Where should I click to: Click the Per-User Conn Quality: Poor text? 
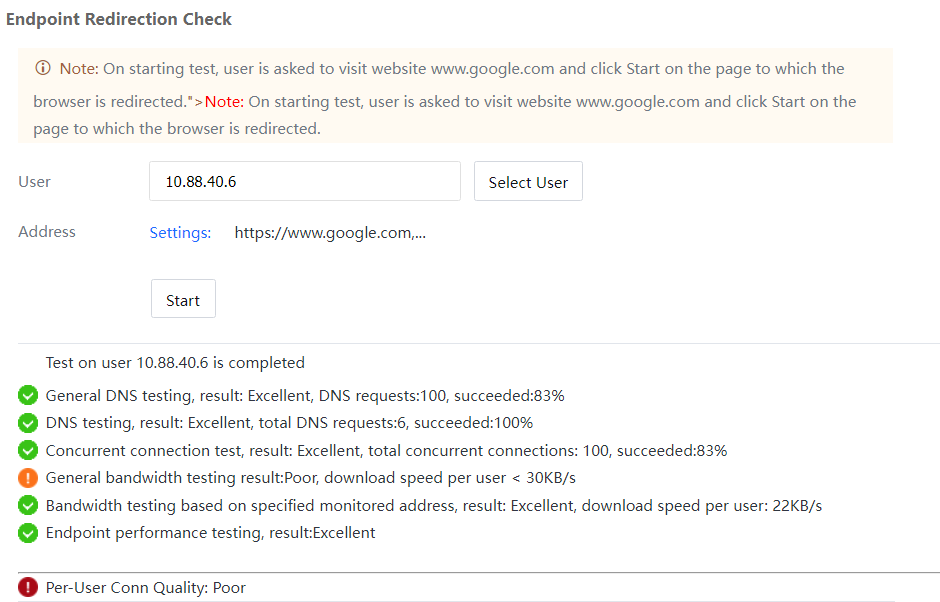(145, 588)
